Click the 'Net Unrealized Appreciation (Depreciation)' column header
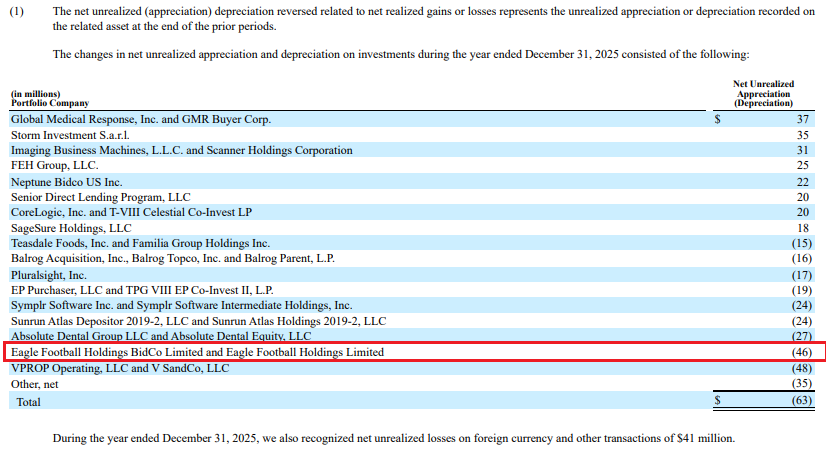This screenshot has width=826, height=456. point(763,94)
